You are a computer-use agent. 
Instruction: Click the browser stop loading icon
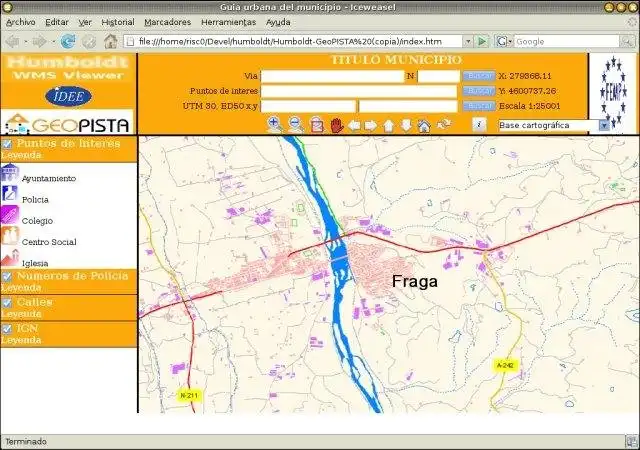point(89,41)
